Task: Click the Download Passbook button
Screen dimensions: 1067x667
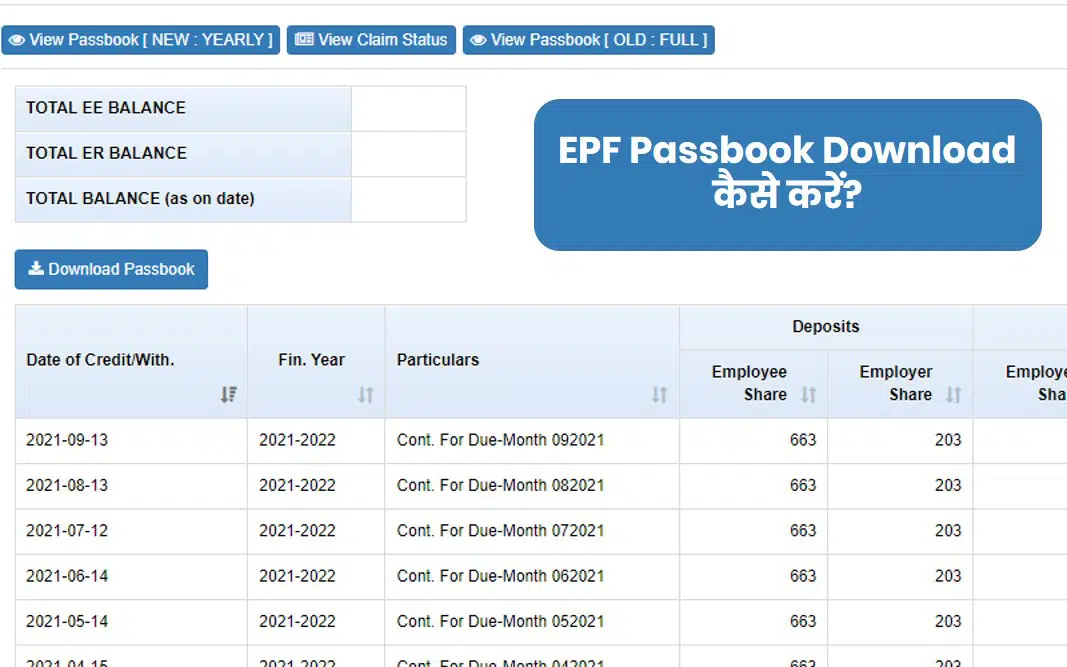Action: click(112, 270)
